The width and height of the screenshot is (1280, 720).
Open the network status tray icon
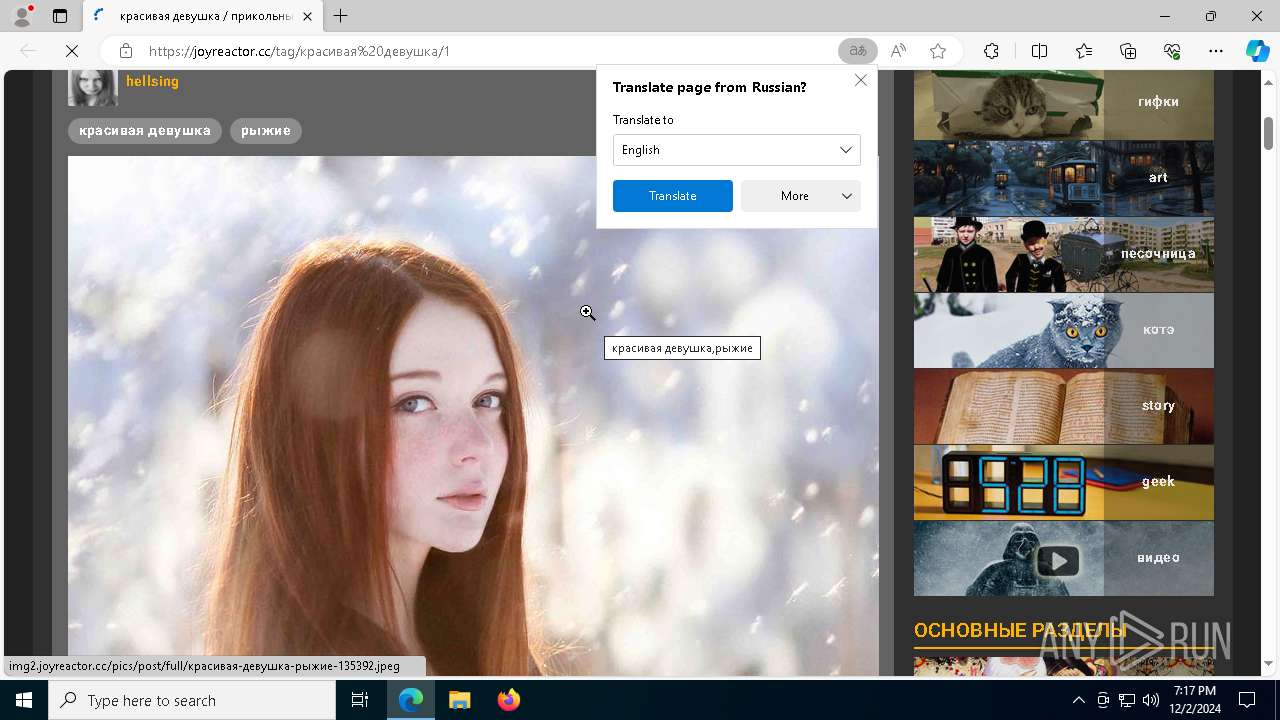point(1126,700)
